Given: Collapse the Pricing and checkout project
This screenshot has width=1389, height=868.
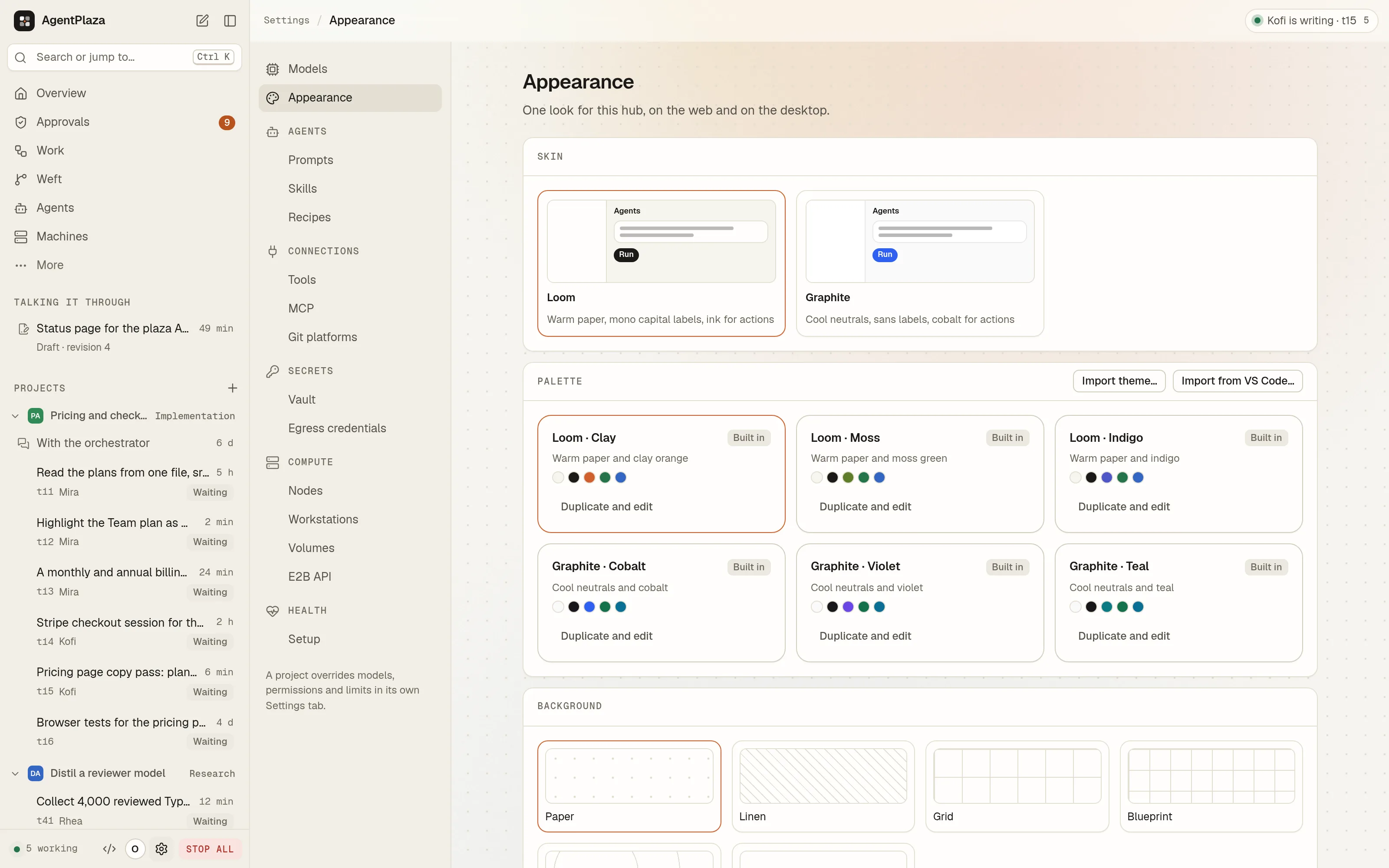Looking at the screenshot, I should tap(16, 416).
